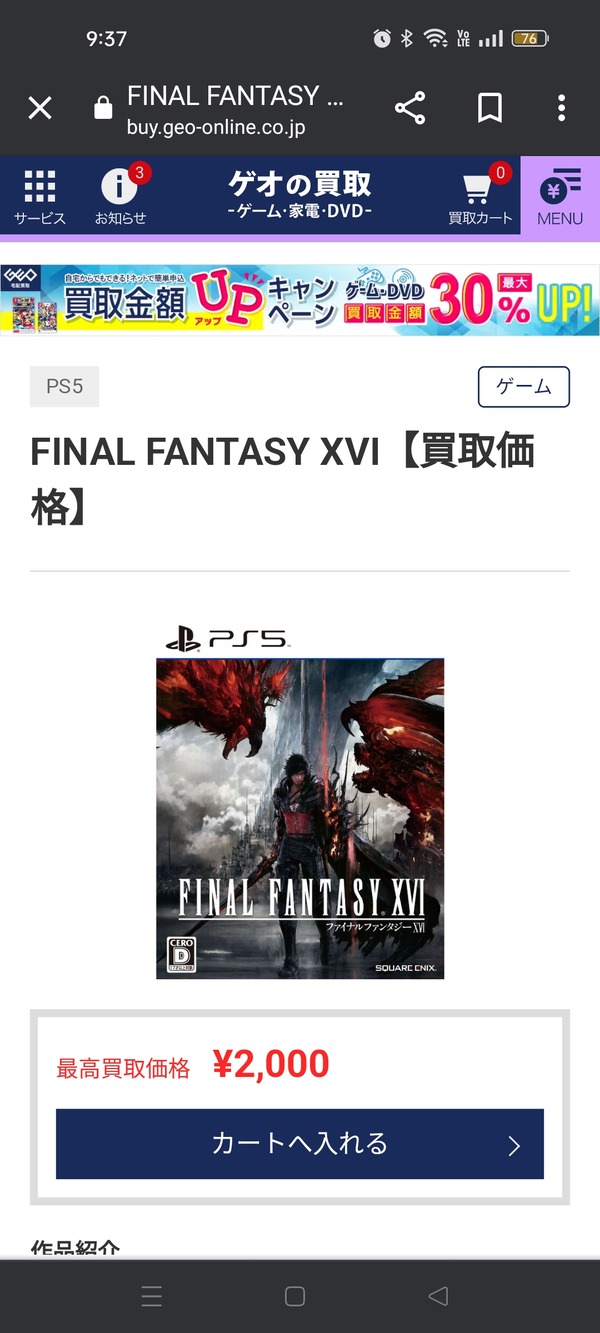
Task: Go back with Android triangle button
Action: tap(438, 1297)
